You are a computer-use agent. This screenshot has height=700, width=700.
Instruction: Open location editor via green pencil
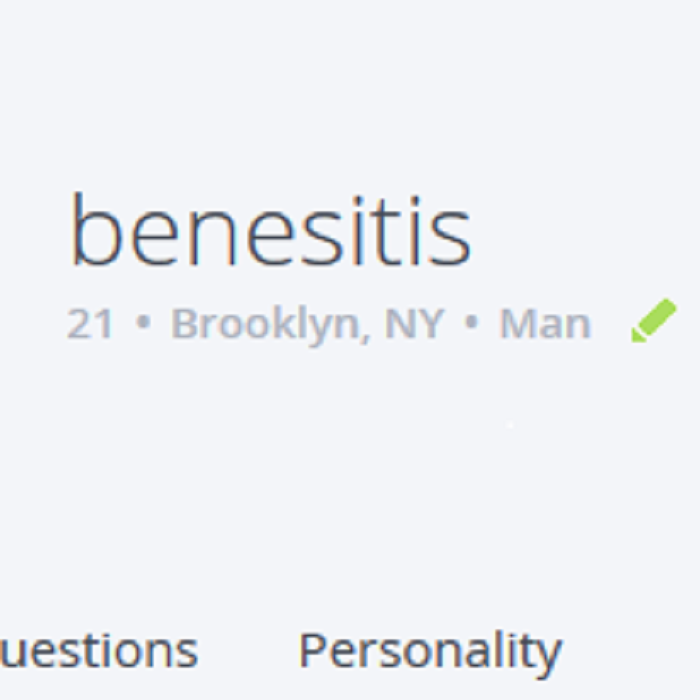[x=654, y=321]
